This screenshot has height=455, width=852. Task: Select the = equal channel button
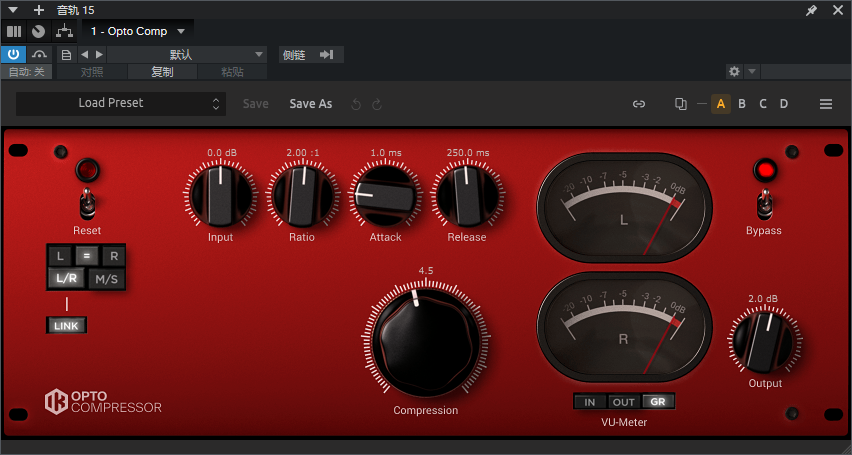pos(86,255)
